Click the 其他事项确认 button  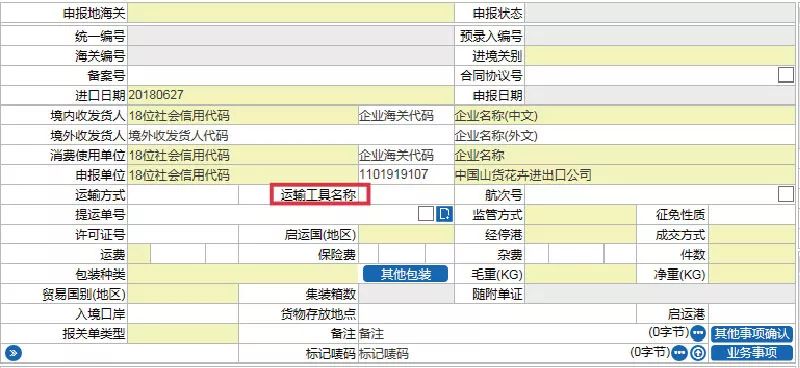pos(752,334)
